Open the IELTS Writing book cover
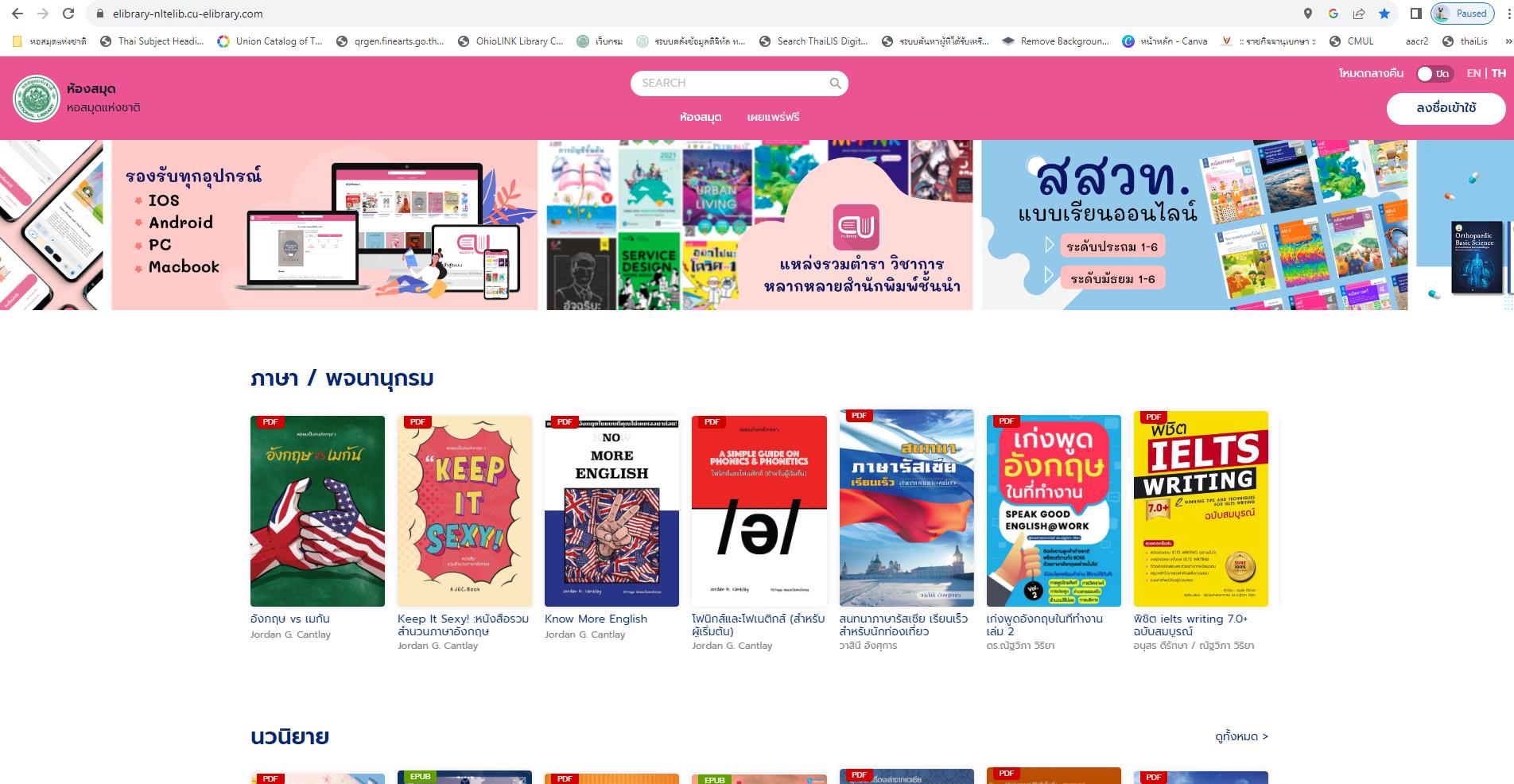This screenshot has width=1514, height=784. tap(1201, 509)
